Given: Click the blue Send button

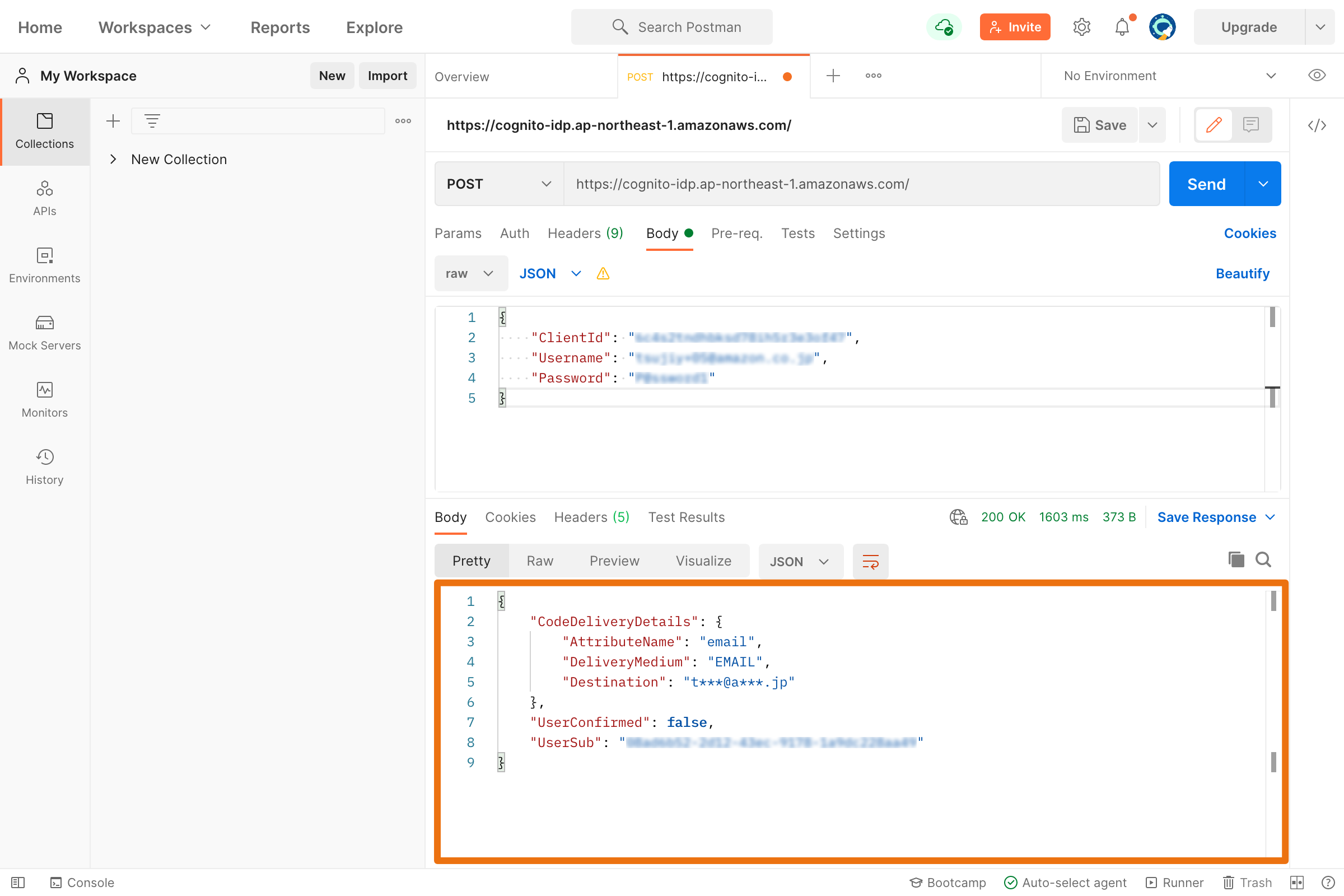Looking at the screenshot, I should coord(1206,184).
